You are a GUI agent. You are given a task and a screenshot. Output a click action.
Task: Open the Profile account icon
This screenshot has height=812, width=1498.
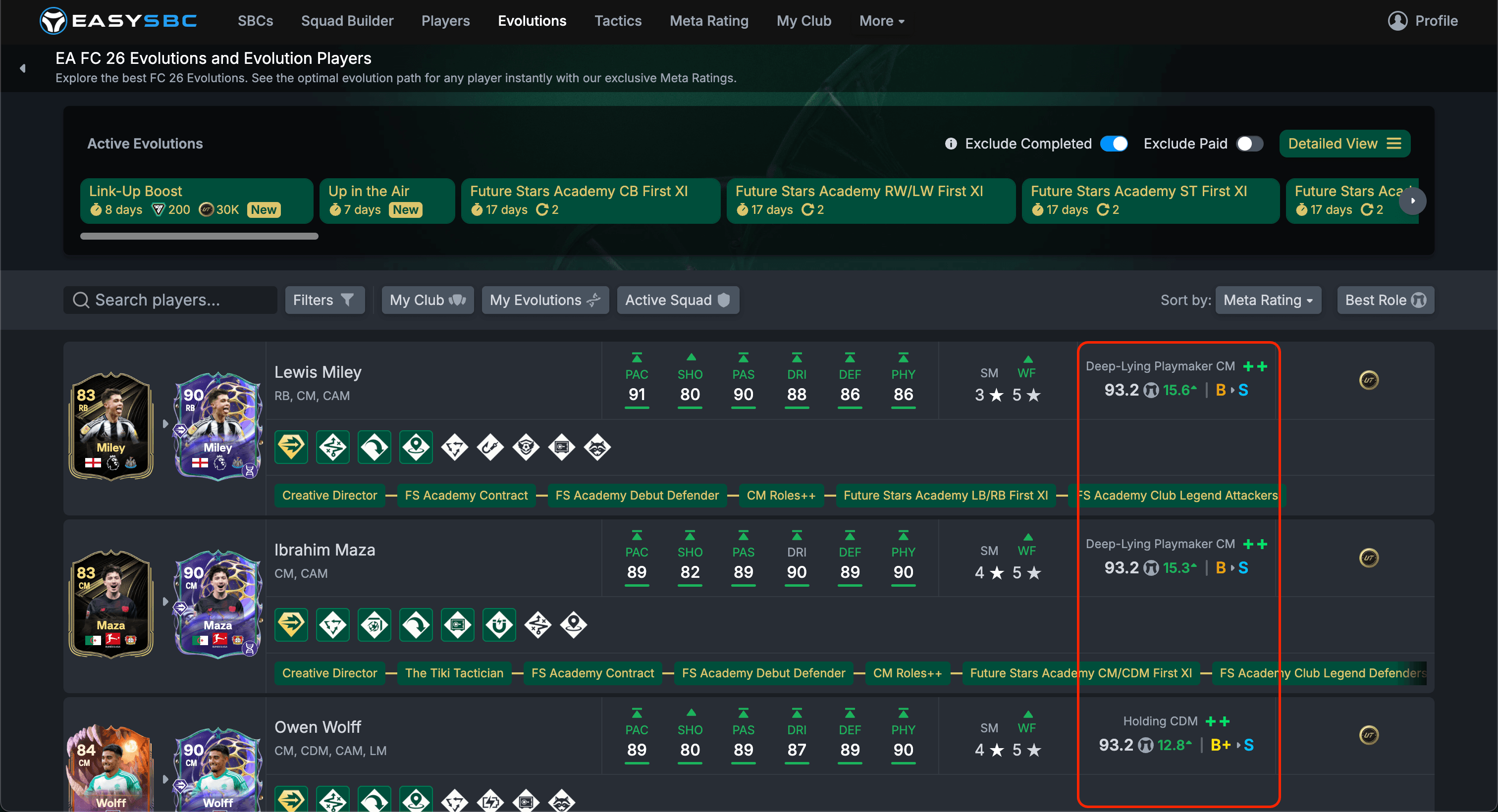click(x=1397, y=21)
